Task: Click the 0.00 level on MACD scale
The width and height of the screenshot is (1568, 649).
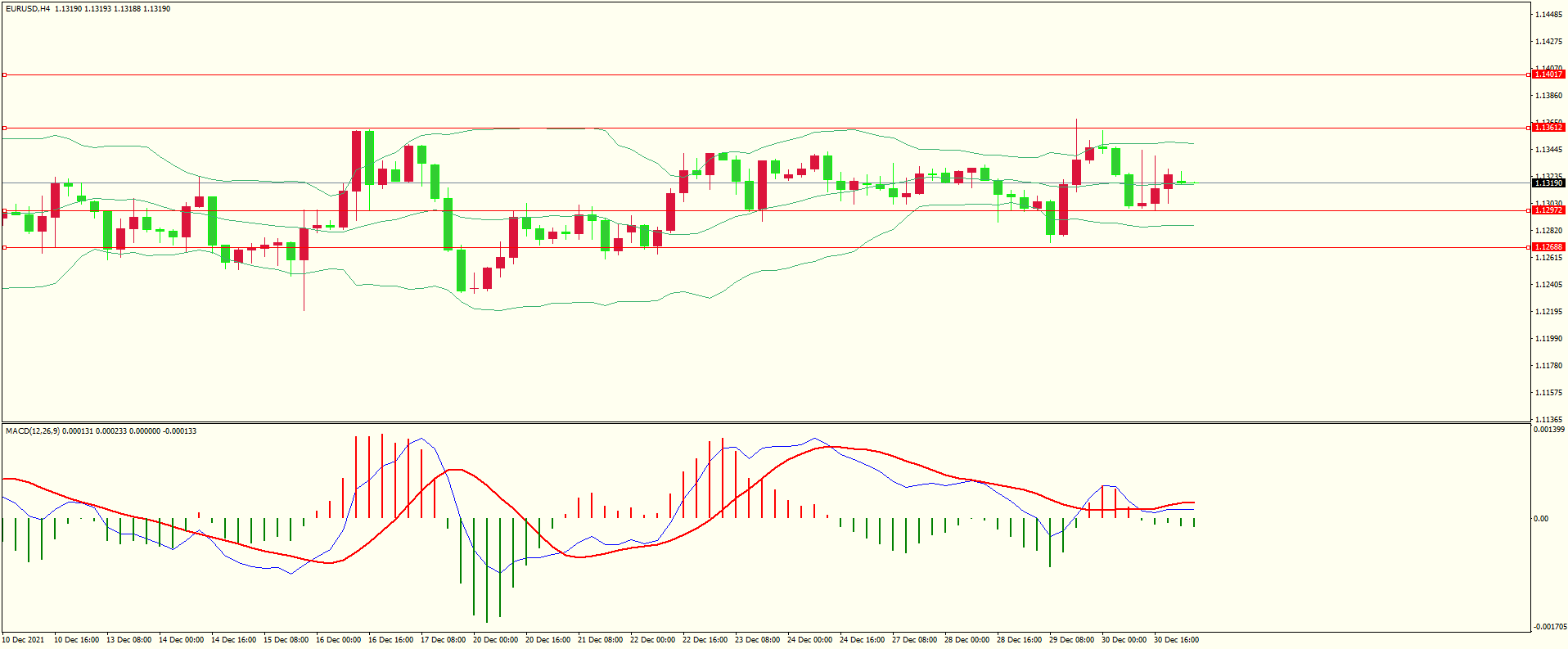Action: tap(1541, 518)
